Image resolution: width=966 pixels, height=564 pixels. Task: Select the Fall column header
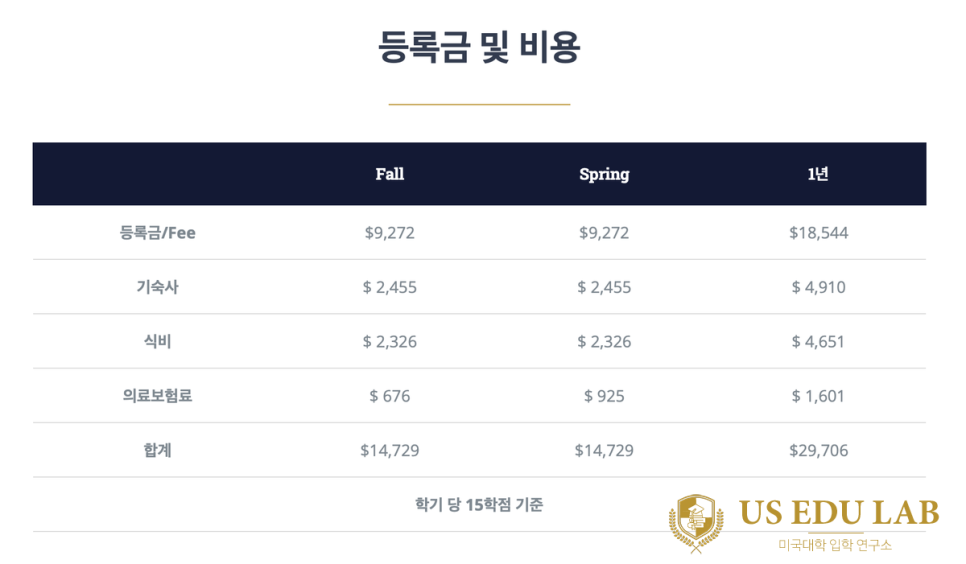pyautogui.click(x=389, y=174)
